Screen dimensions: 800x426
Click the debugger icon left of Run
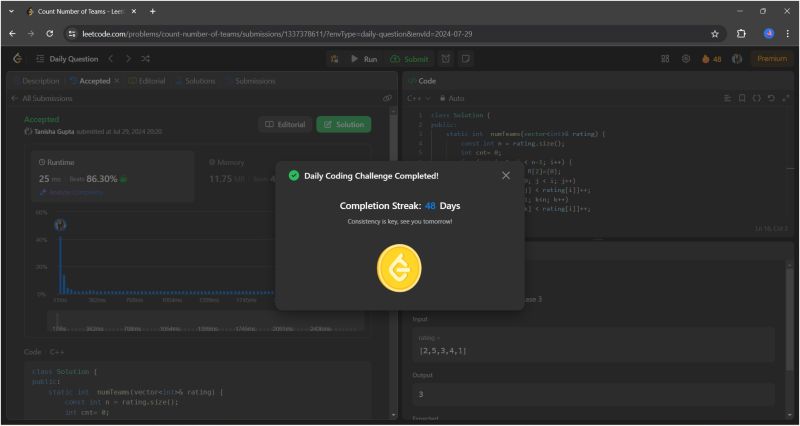tap(335, 59)
